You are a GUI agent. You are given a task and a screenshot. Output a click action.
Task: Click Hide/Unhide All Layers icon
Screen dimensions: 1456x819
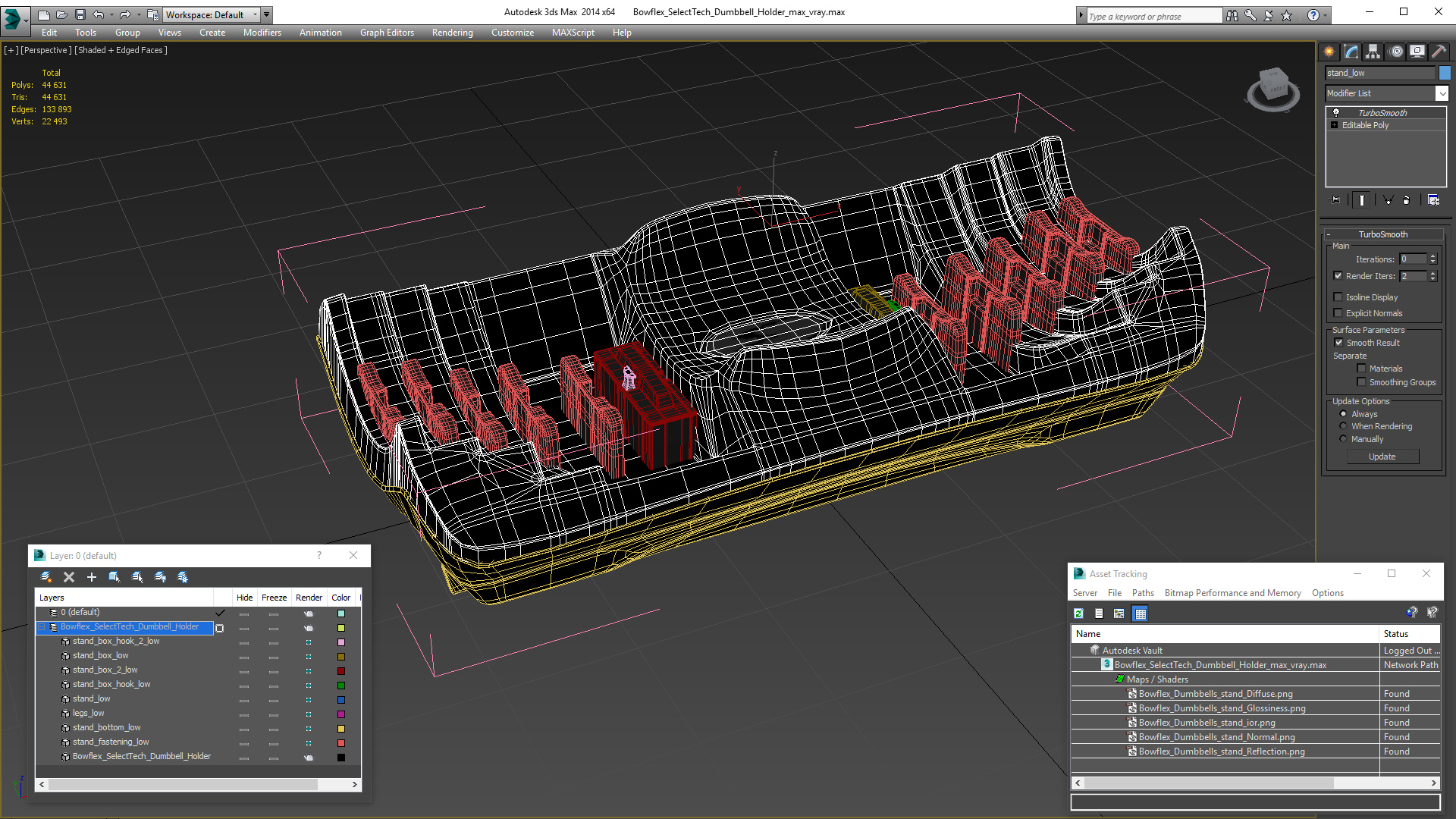(160, 577)
